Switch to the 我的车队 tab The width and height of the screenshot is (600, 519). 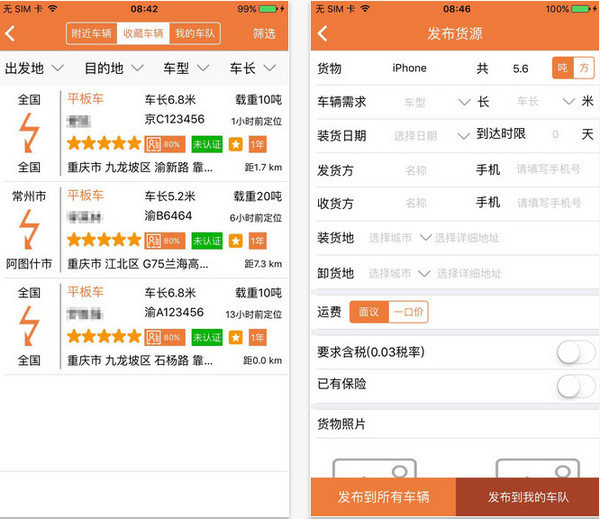point(195,34)
